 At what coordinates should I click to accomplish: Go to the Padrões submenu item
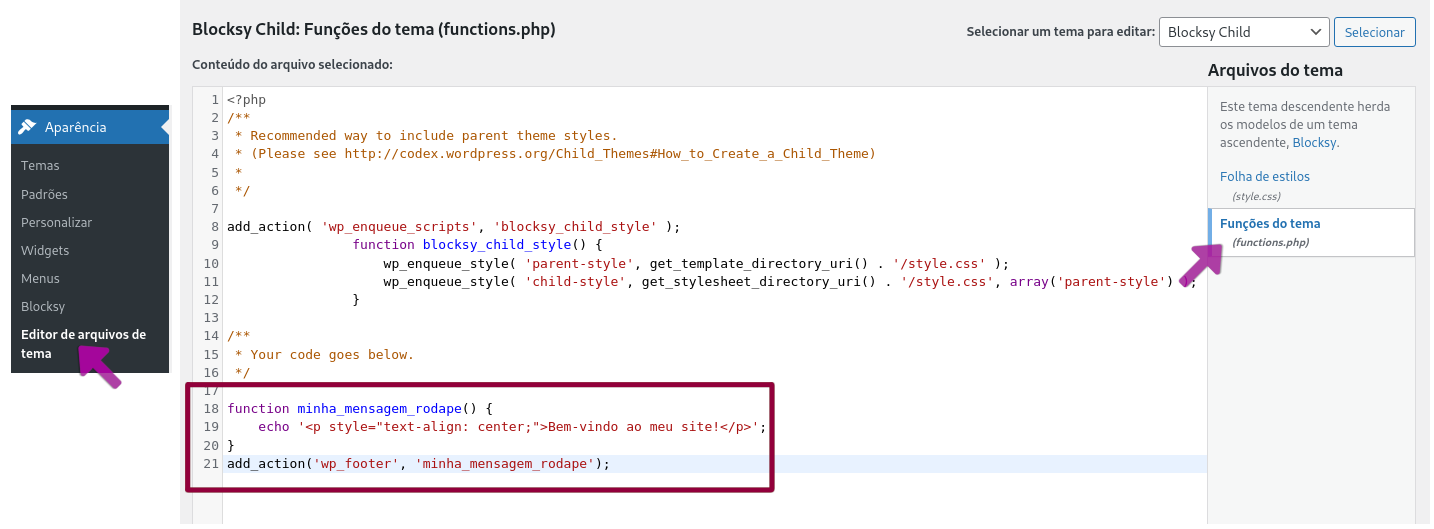point(44,194)
